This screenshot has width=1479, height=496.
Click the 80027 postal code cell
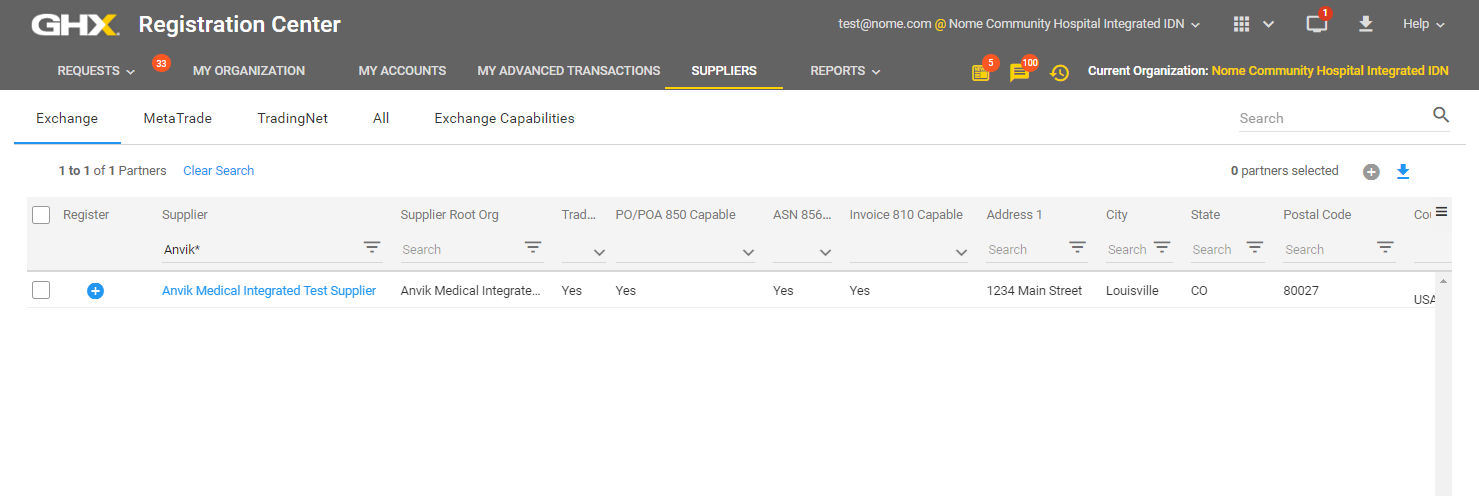1301,291
